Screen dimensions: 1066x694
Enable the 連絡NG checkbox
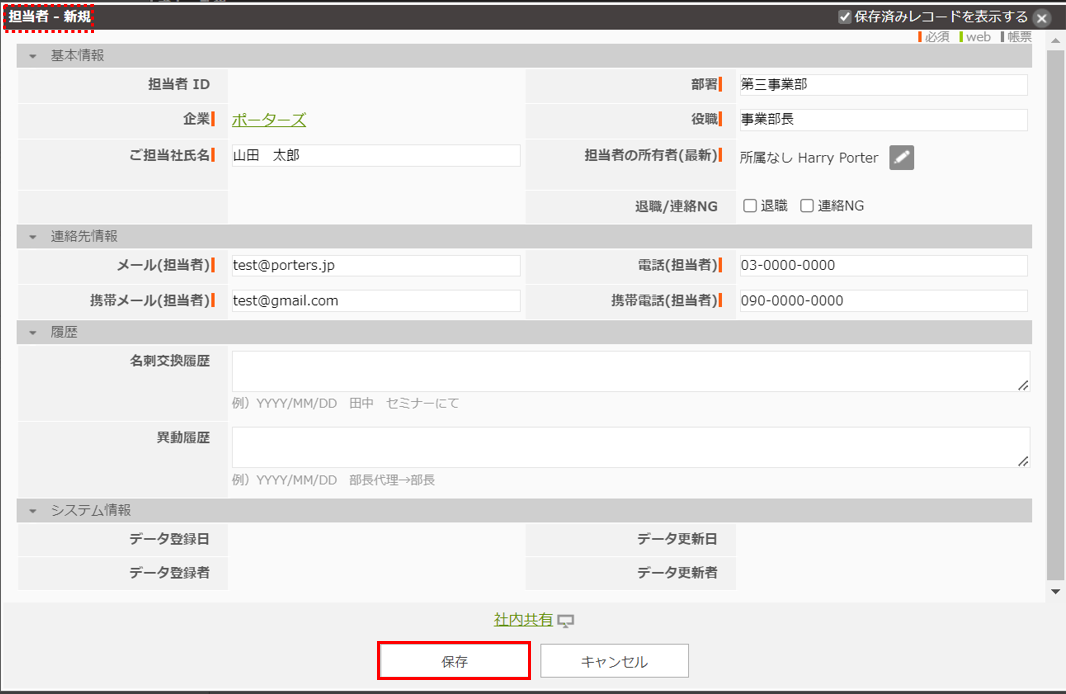coord(807,206)
